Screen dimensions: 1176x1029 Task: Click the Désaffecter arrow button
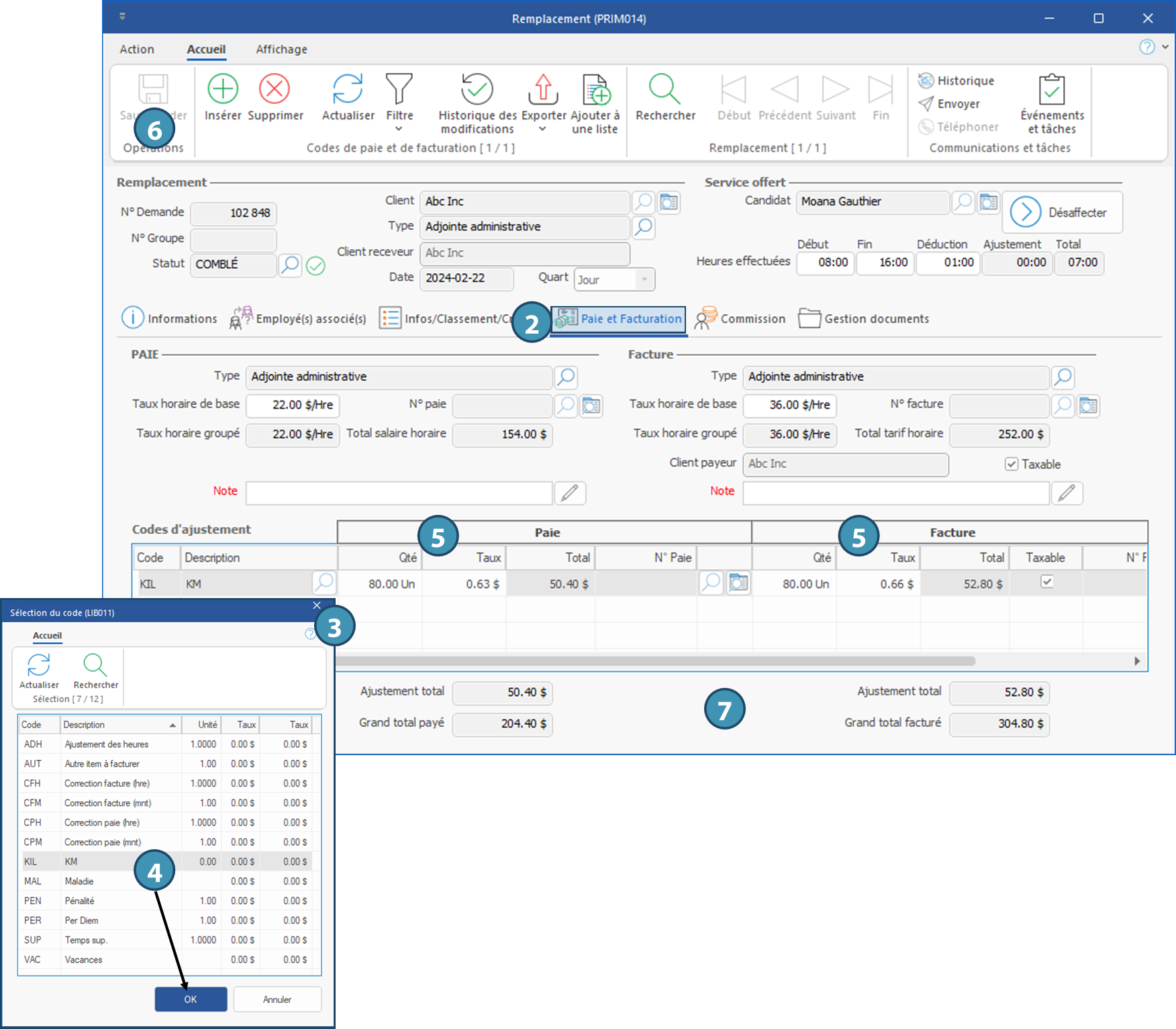(1025, 213)
